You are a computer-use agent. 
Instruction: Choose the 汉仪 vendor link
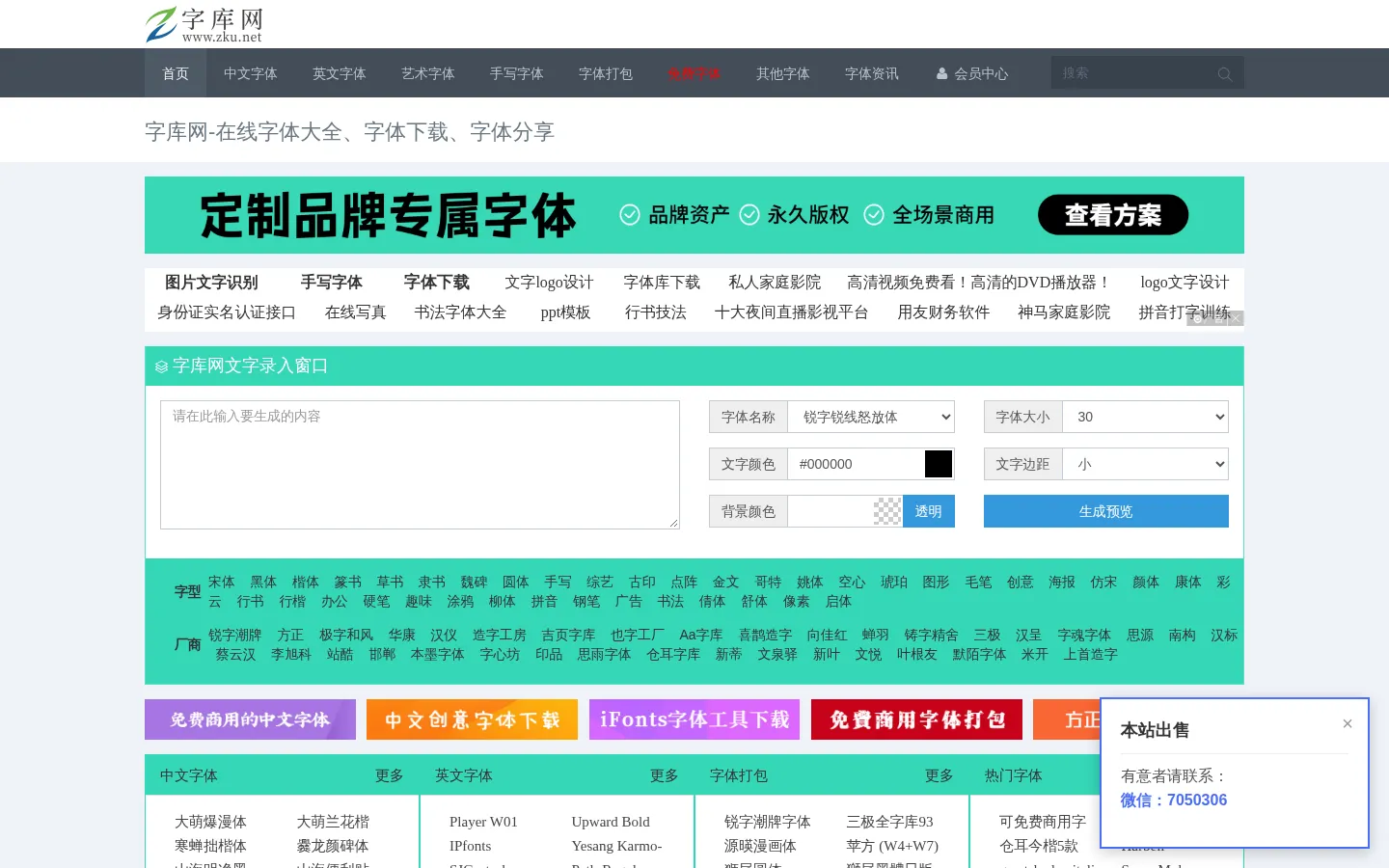tap(444, 636)
